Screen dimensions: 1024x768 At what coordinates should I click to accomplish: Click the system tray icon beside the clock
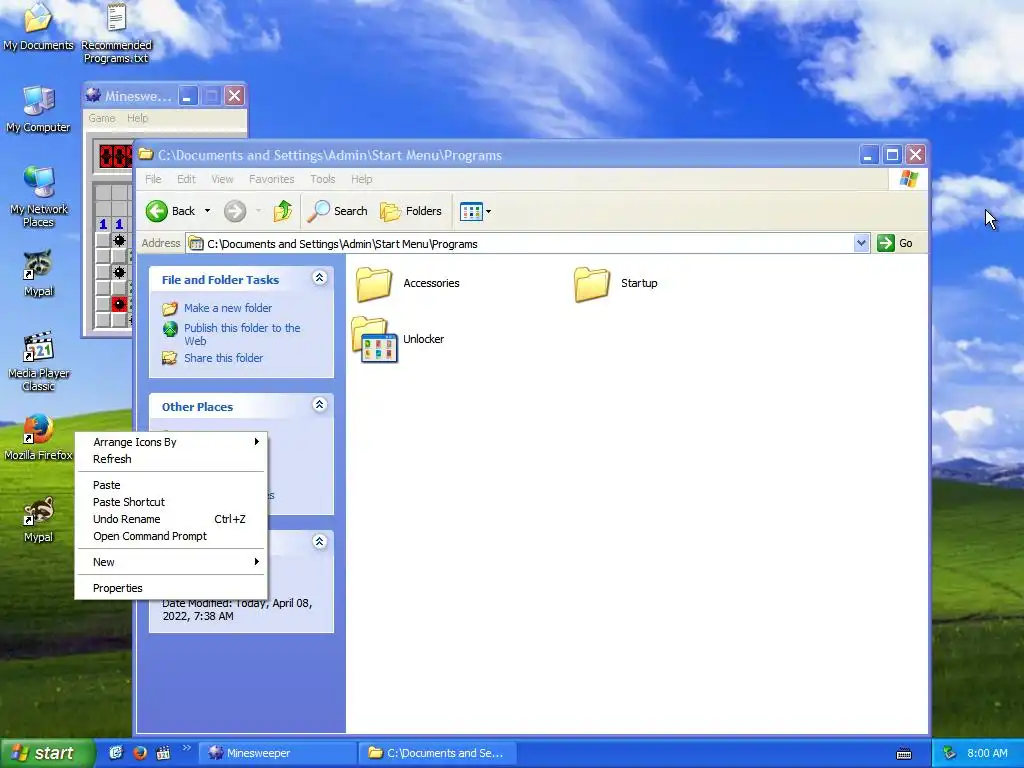[x=949, y=753]
